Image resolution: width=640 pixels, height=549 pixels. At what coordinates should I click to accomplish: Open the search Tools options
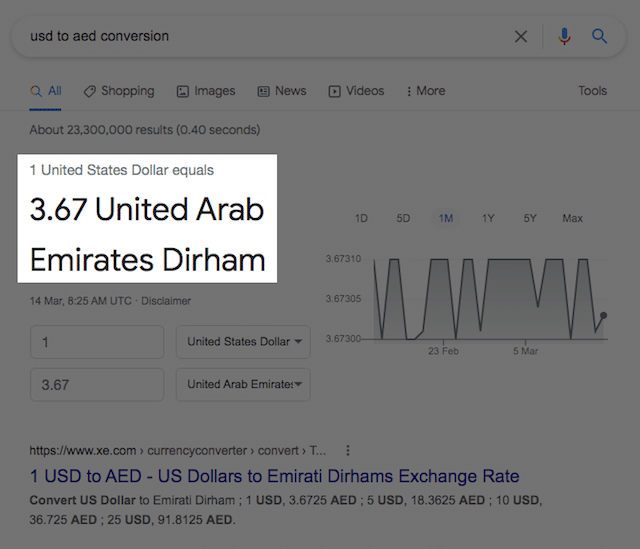pos(592,91)
